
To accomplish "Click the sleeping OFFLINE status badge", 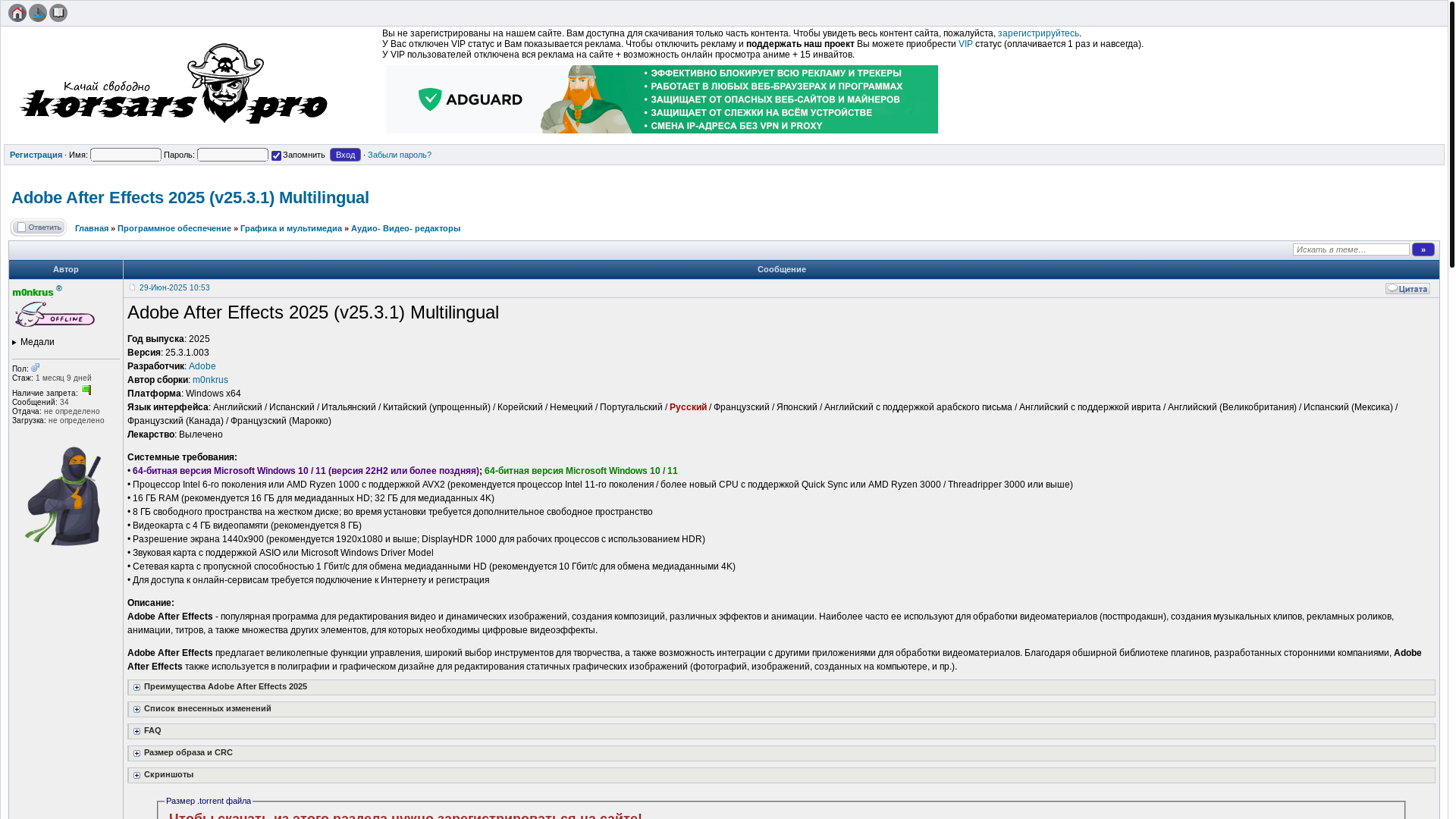I will (x=54, y=315).
